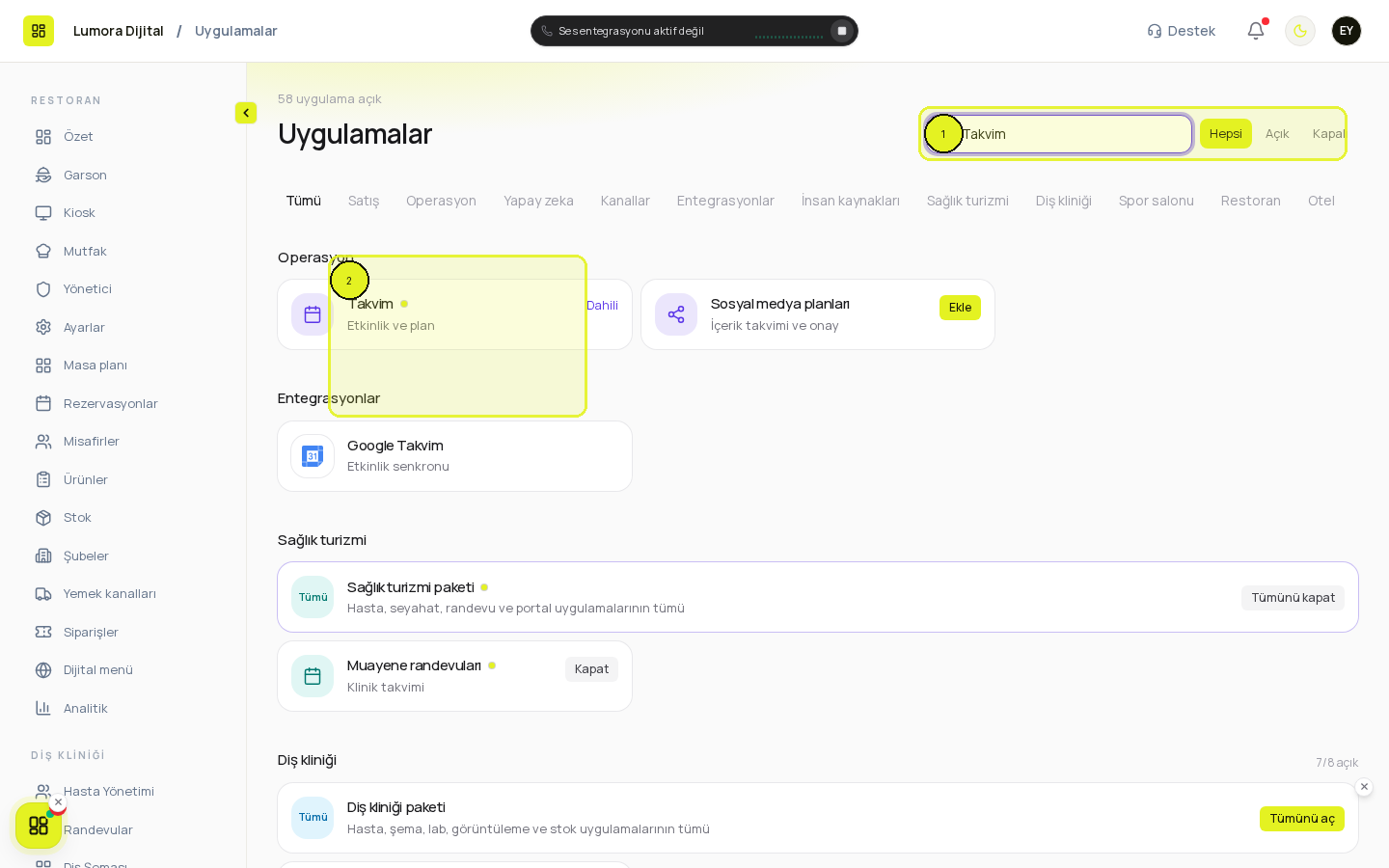Click Ekle for Sosyal medya planları
This screenshot has width=1389, height=868.
(x=960, y=308)
